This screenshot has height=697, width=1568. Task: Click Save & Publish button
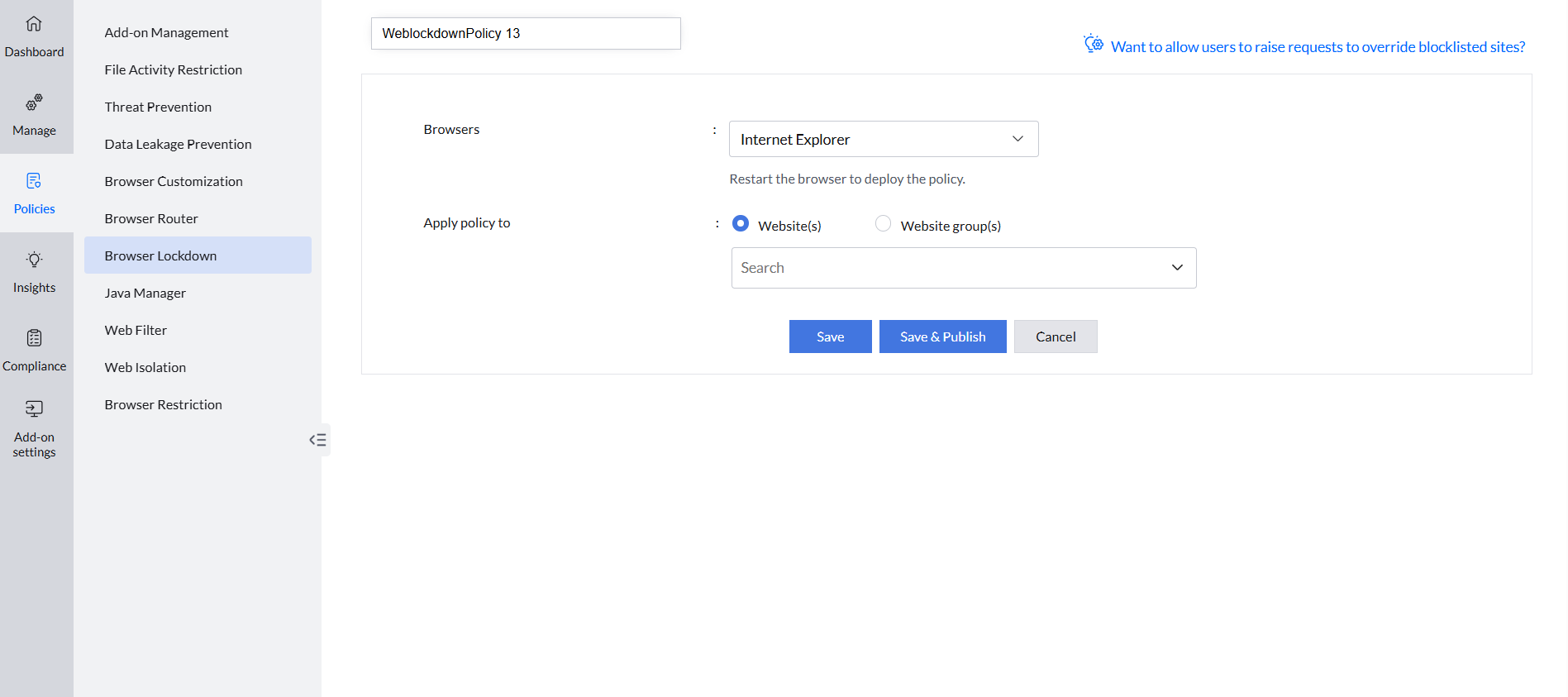pos(942,337)
